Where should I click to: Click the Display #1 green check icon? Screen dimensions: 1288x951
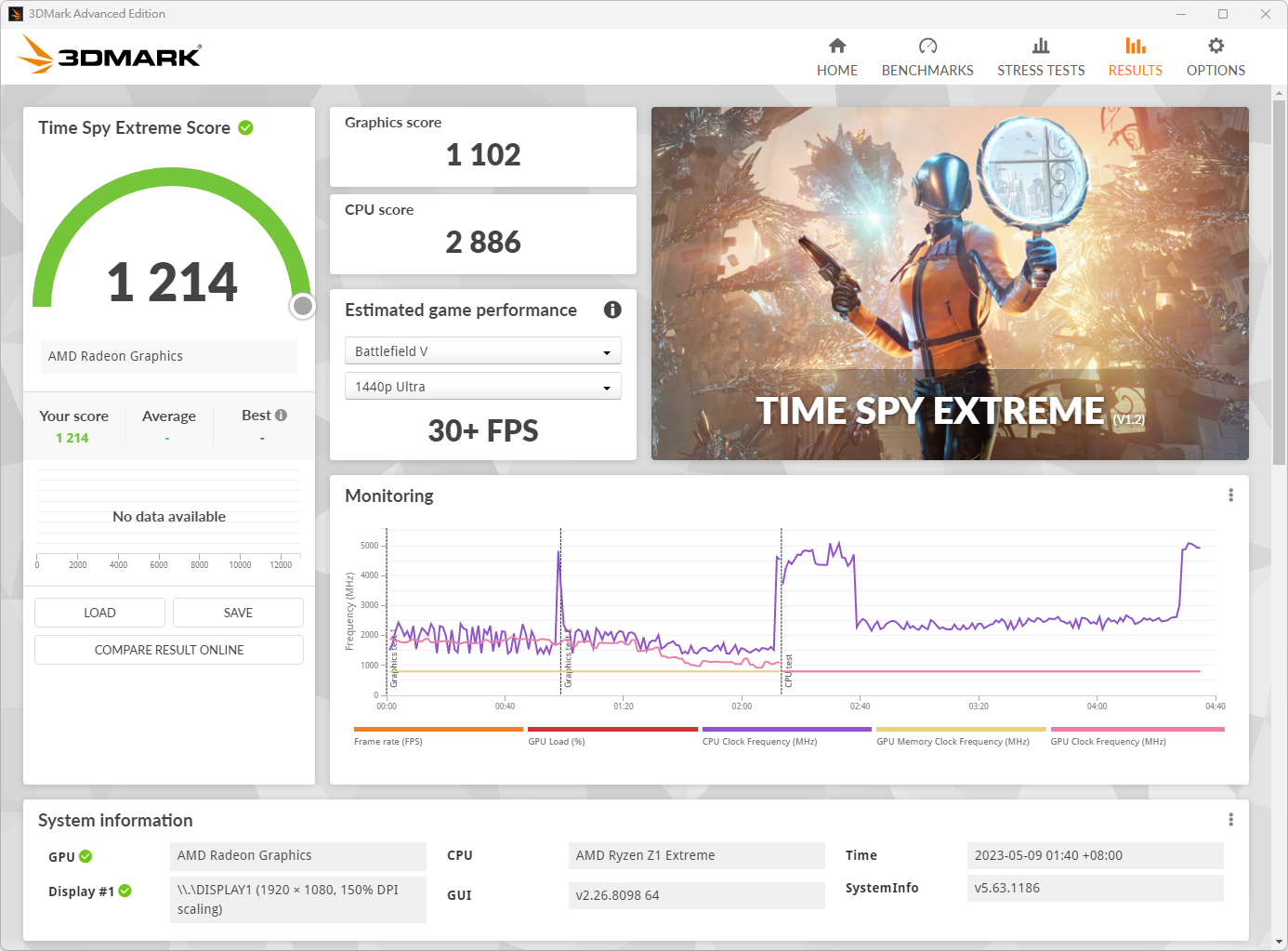click(x=125, y=891)
